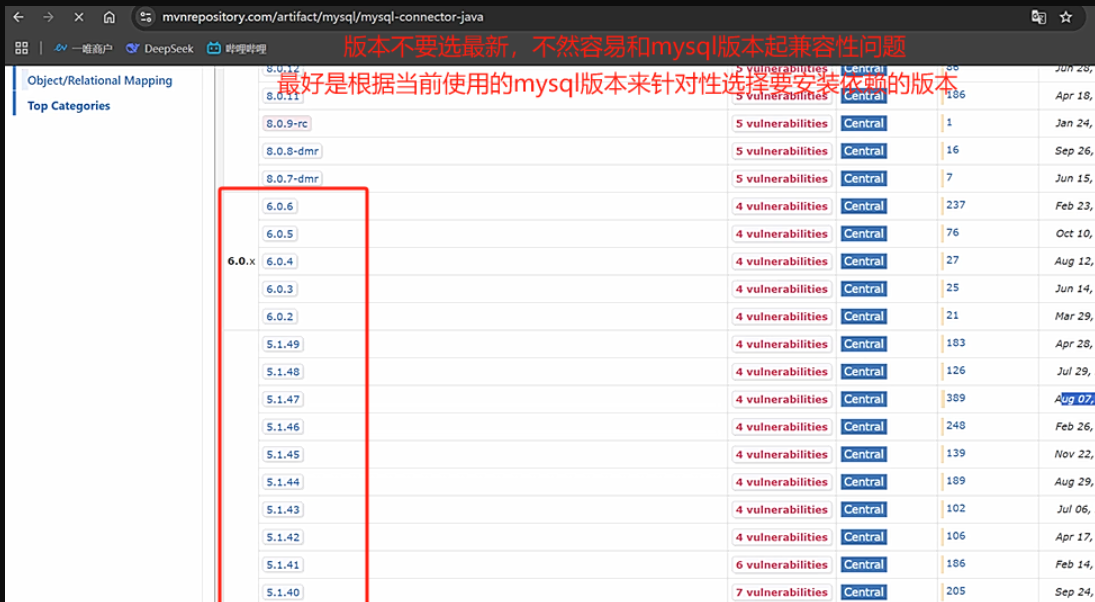Image resolution: width=1095 pixels, height=602 pixels.
Task: View 6 vulnerabilities badge for 5.1.41
Action: pos(781,565)
